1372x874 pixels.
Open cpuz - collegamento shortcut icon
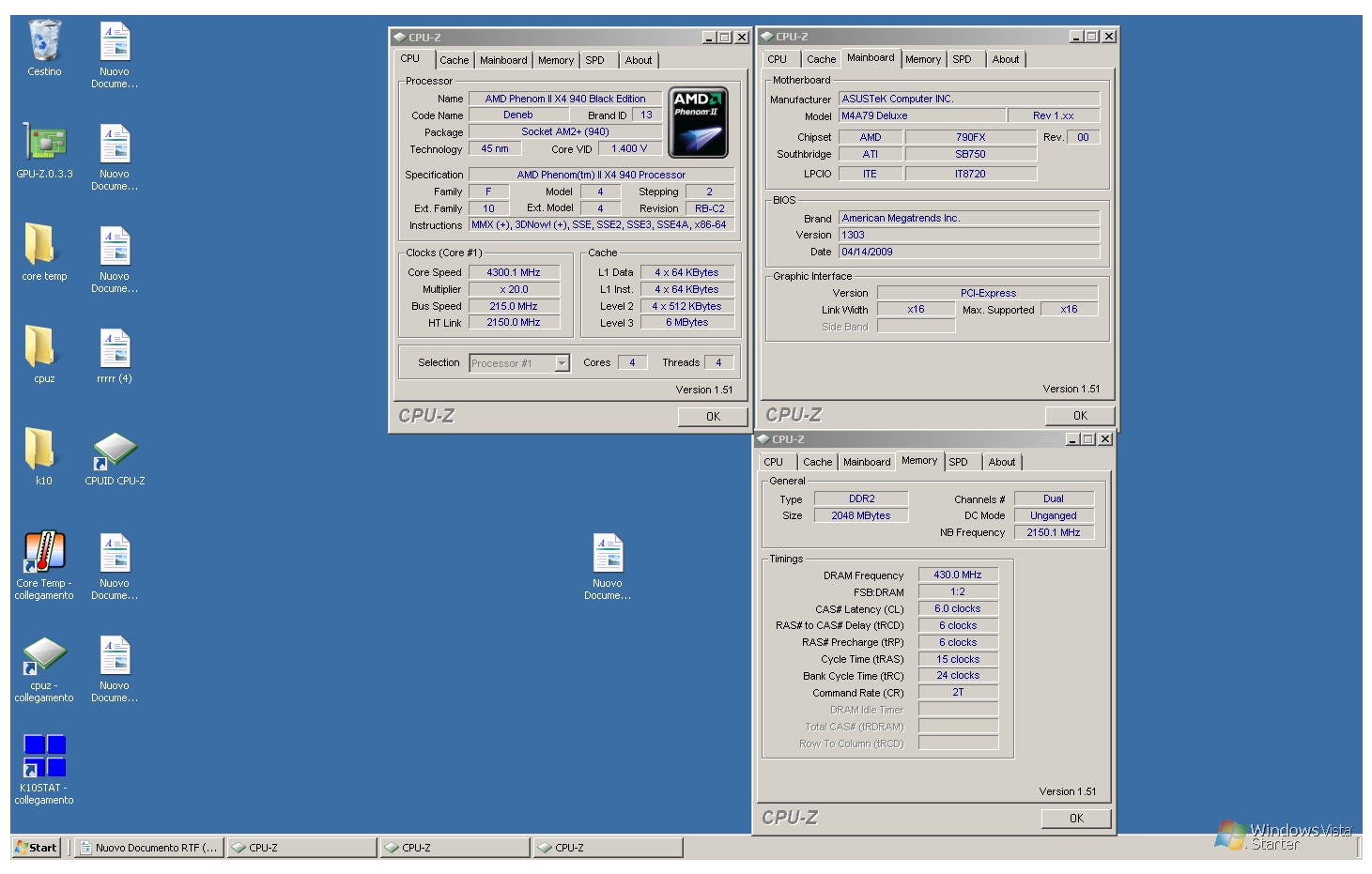(44, 655)
